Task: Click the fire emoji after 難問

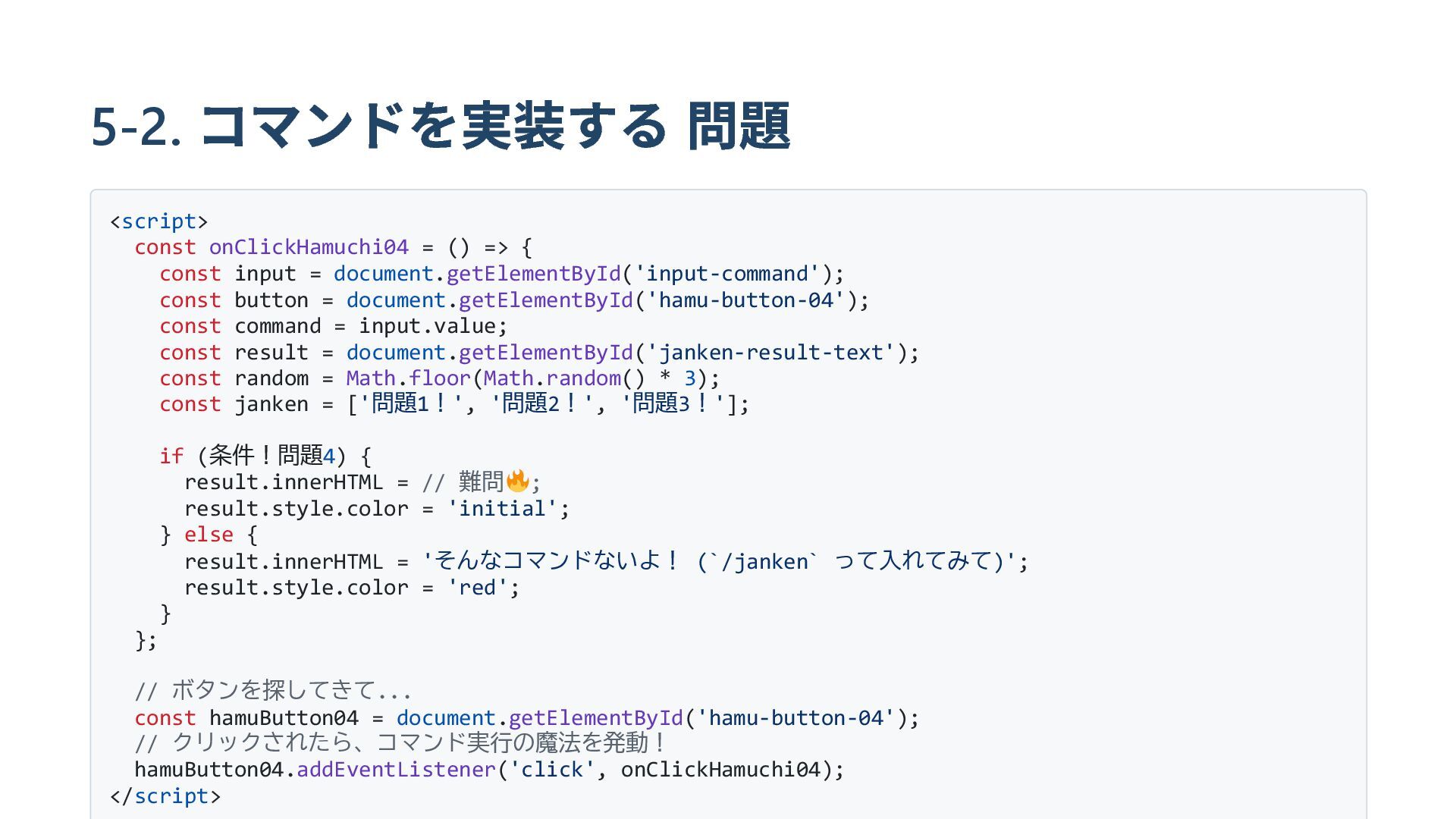Action: (x=517, y=482)
